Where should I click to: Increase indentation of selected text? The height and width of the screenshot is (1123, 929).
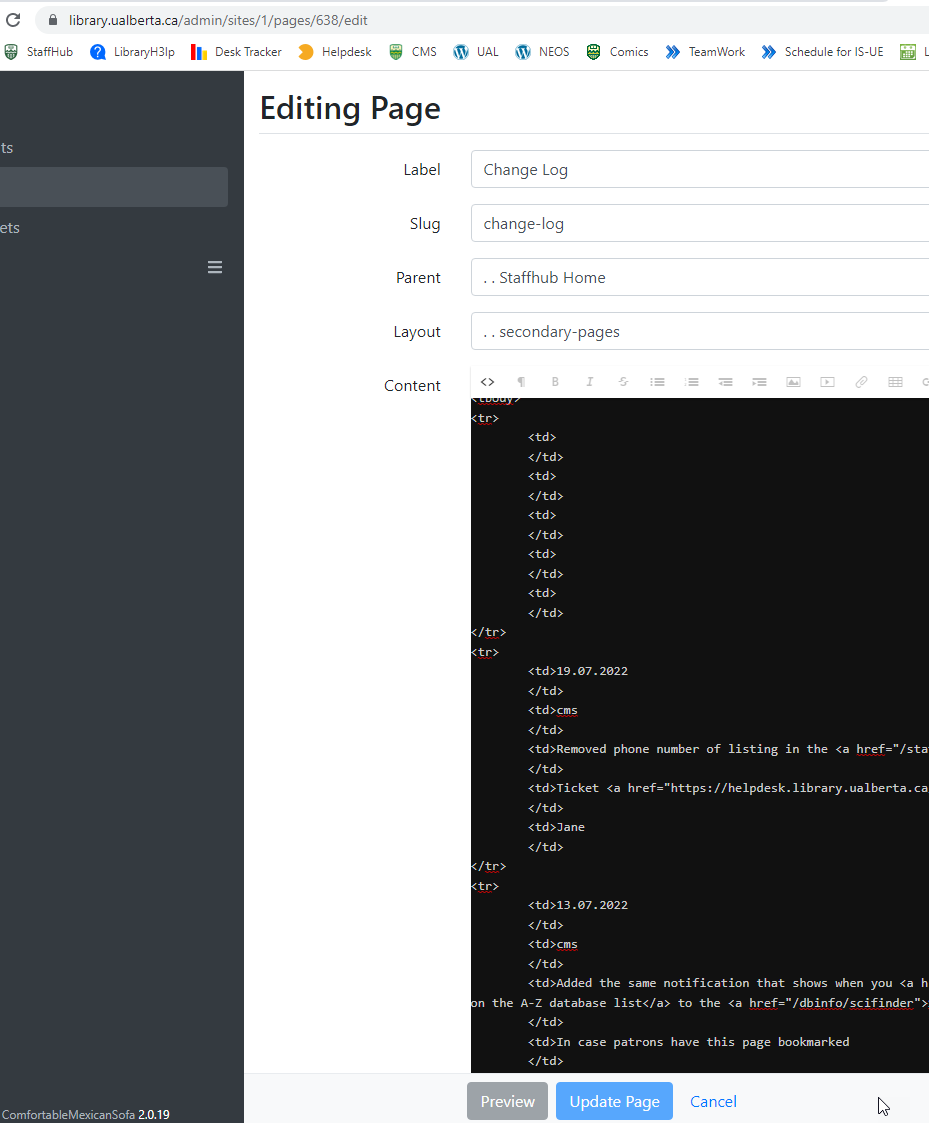click(x=759, y=382)
